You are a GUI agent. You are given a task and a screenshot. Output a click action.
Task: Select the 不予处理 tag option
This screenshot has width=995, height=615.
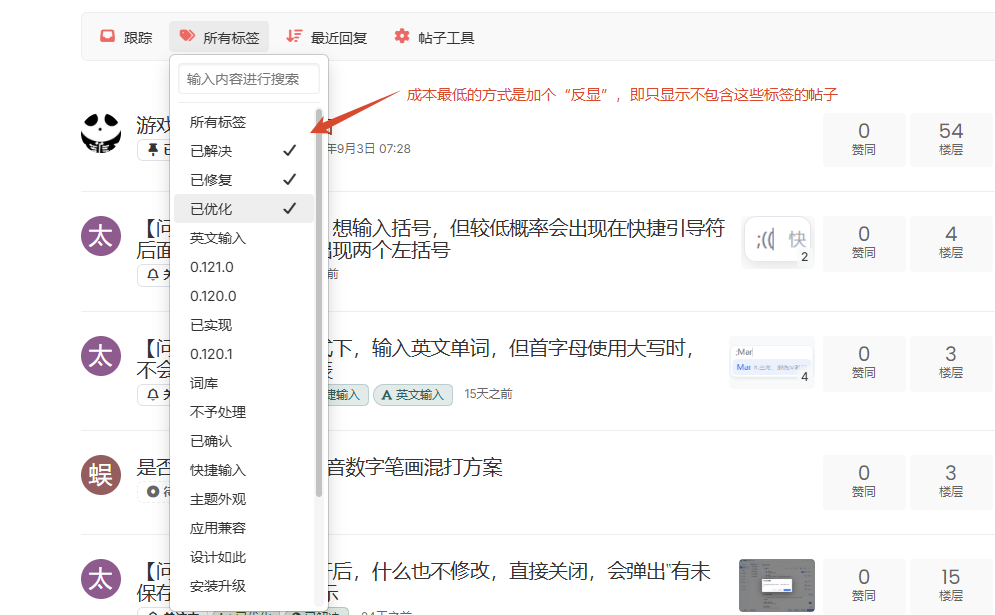[x=244, y=412]
